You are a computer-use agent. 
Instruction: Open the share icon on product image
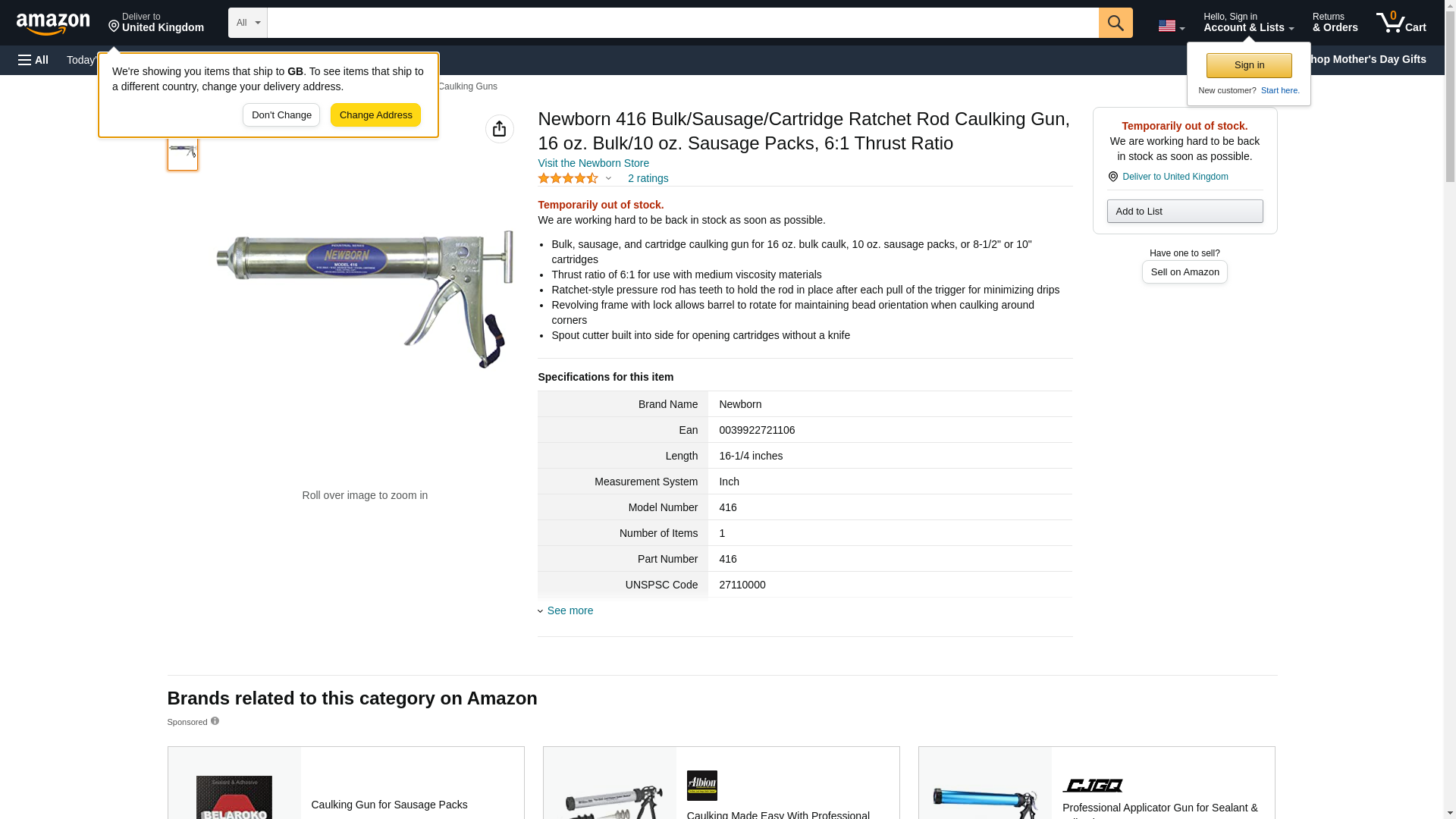[499, 129]
